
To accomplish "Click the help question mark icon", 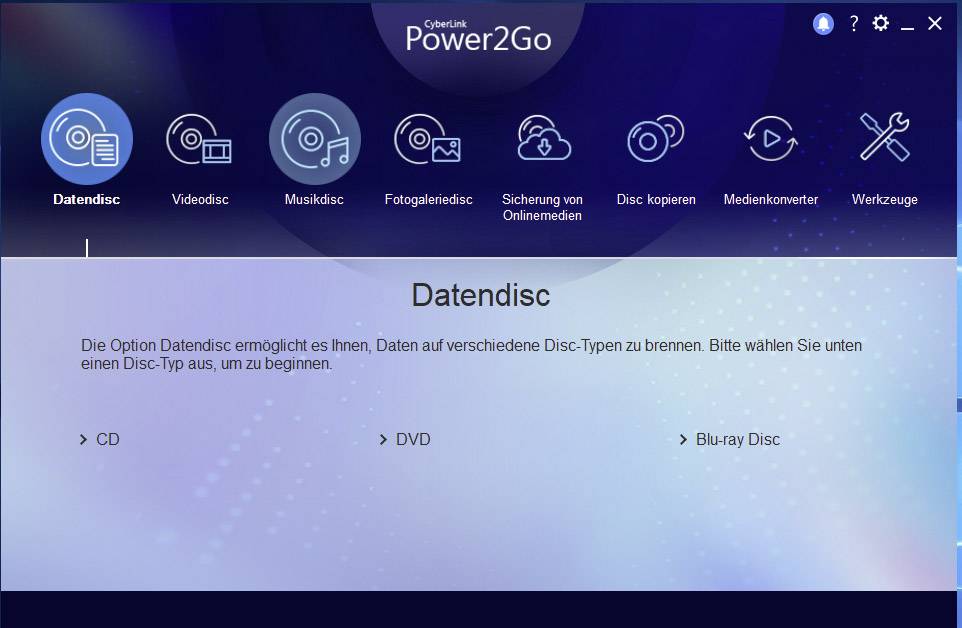I will pyautogui.click(x=853, y=23).
